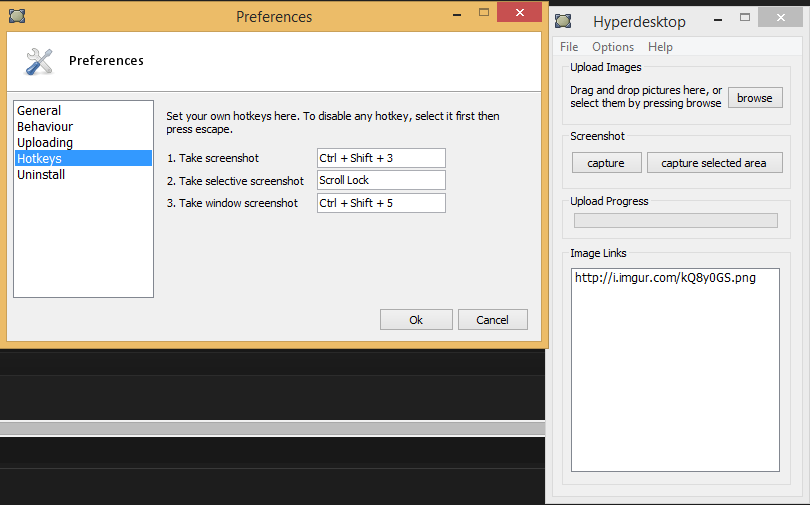Click the Take screenshot hotkey field
This screenshot has width=810, height=505.
381,158
